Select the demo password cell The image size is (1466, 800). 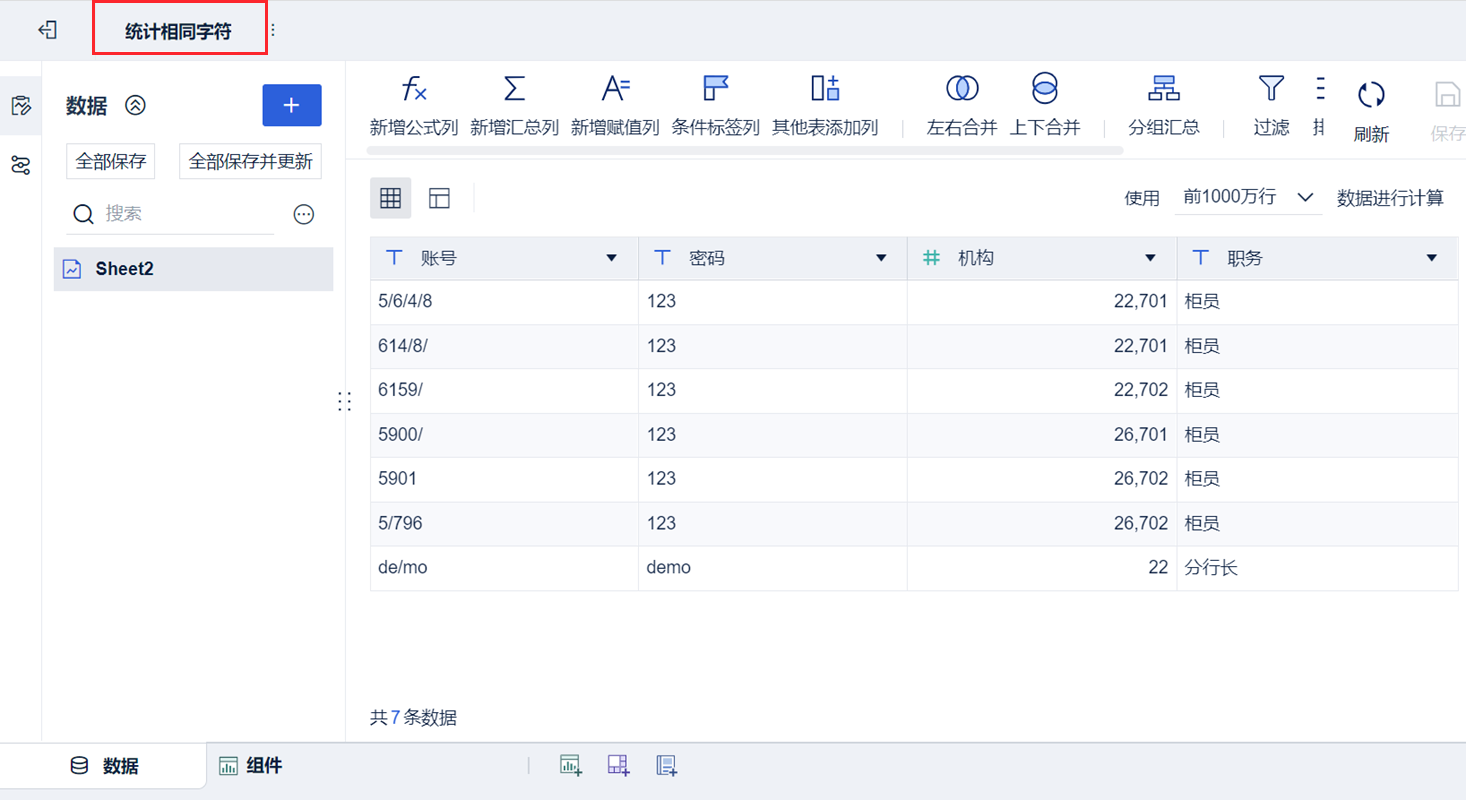[773, 567]
